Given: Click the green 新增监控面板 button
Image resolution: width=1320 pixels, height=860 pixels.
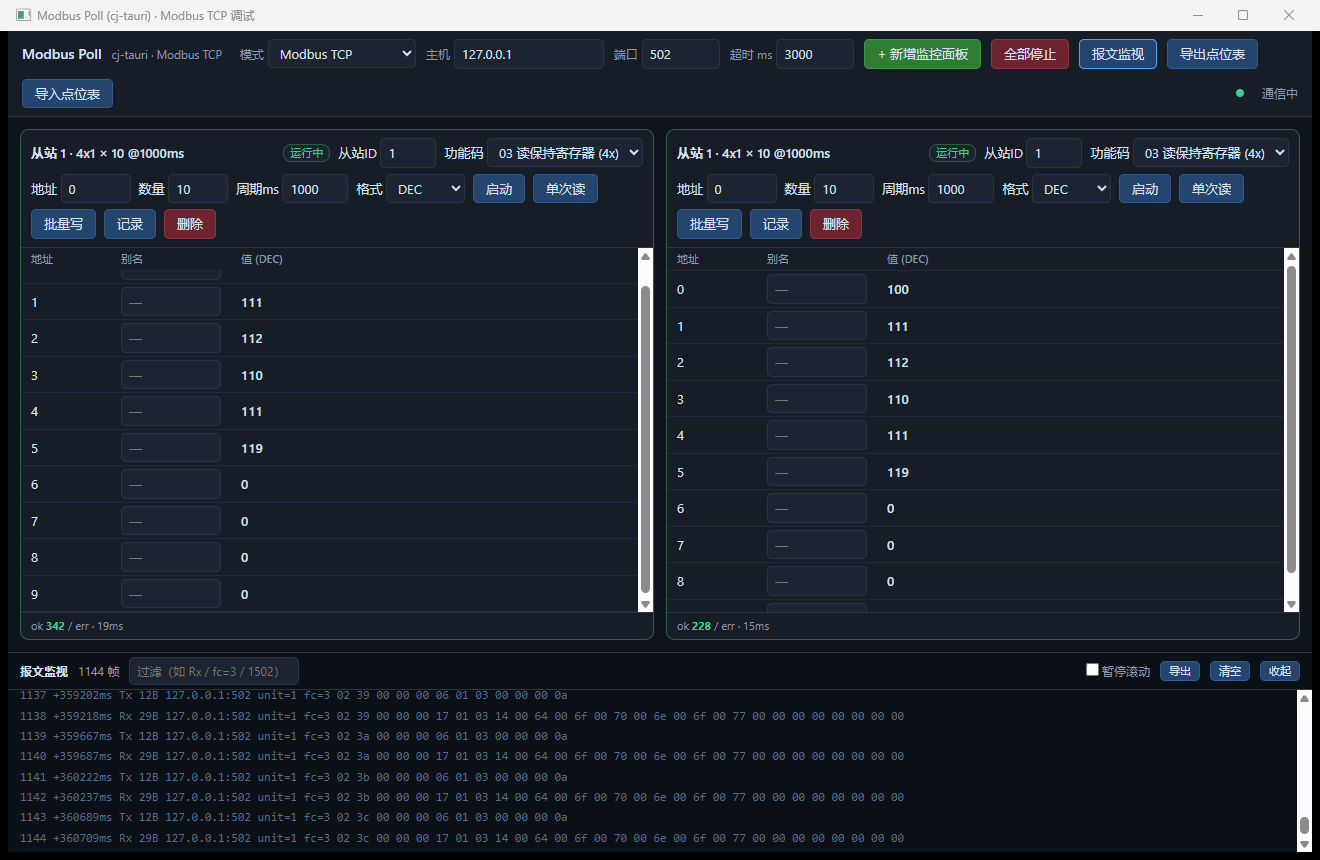Looking at the screenshot, I should [x=922, y=54].
